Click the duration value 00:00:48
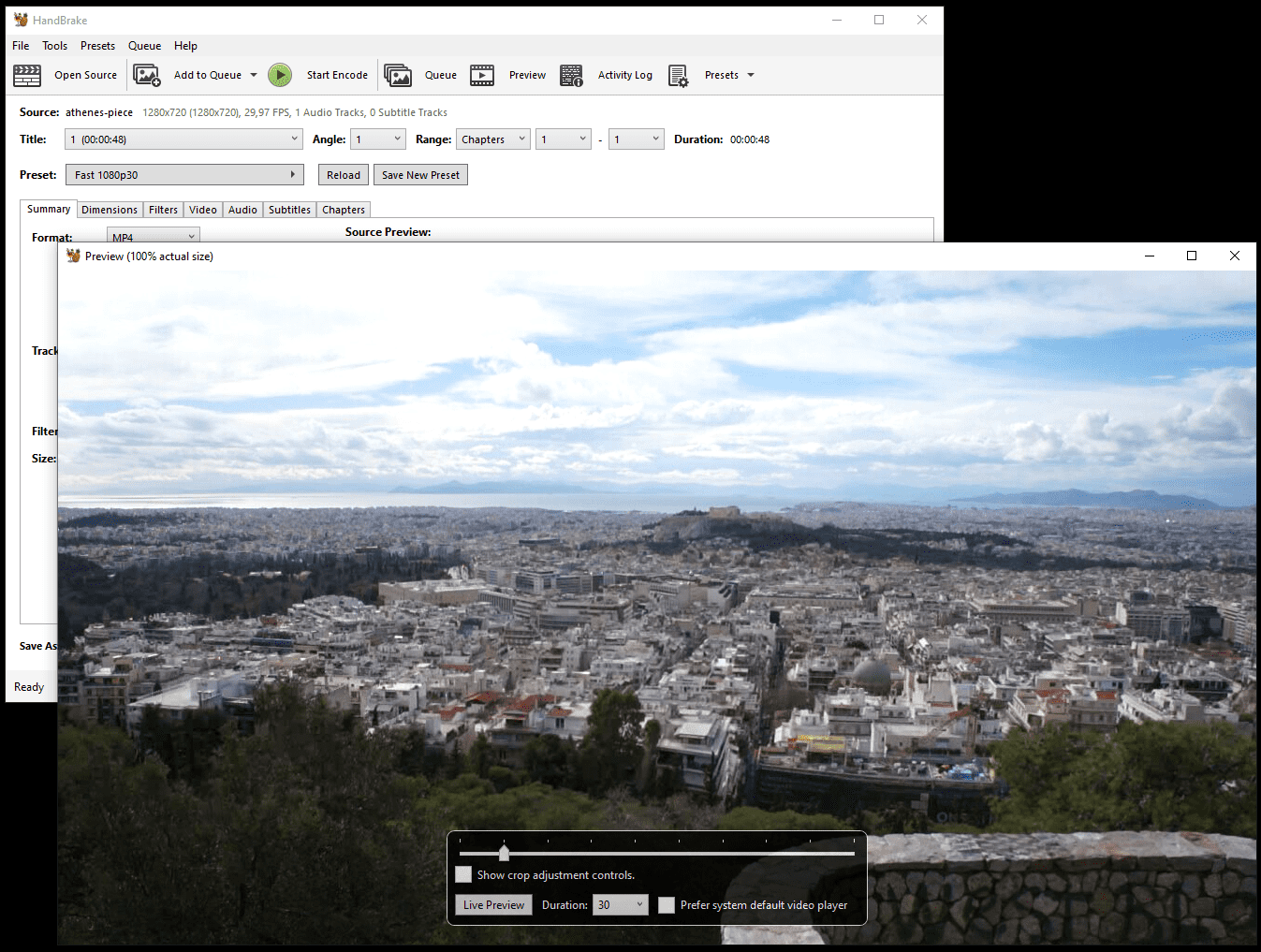The height and width of the screenshot is (952, 1261). pos(750,139)
